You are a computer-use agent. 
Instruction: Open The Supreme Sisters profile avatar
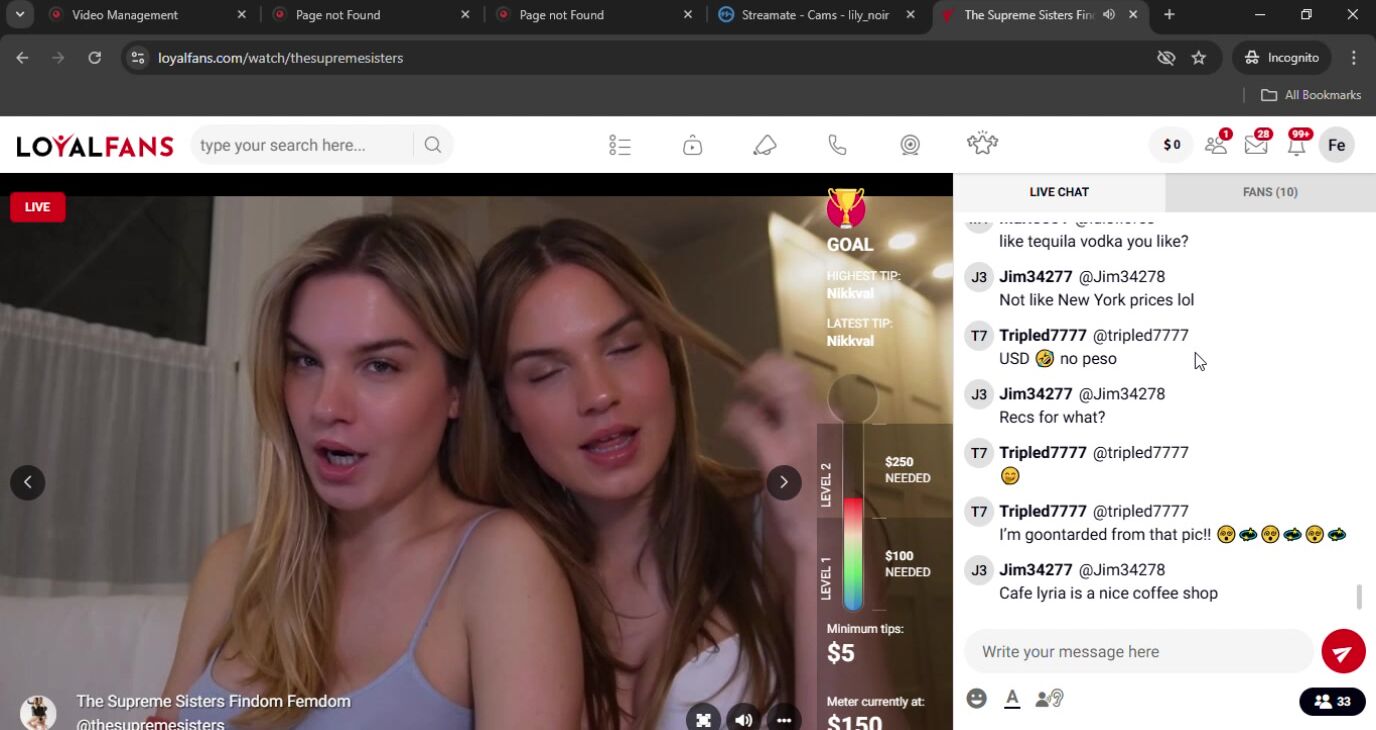tap(39, 712)
